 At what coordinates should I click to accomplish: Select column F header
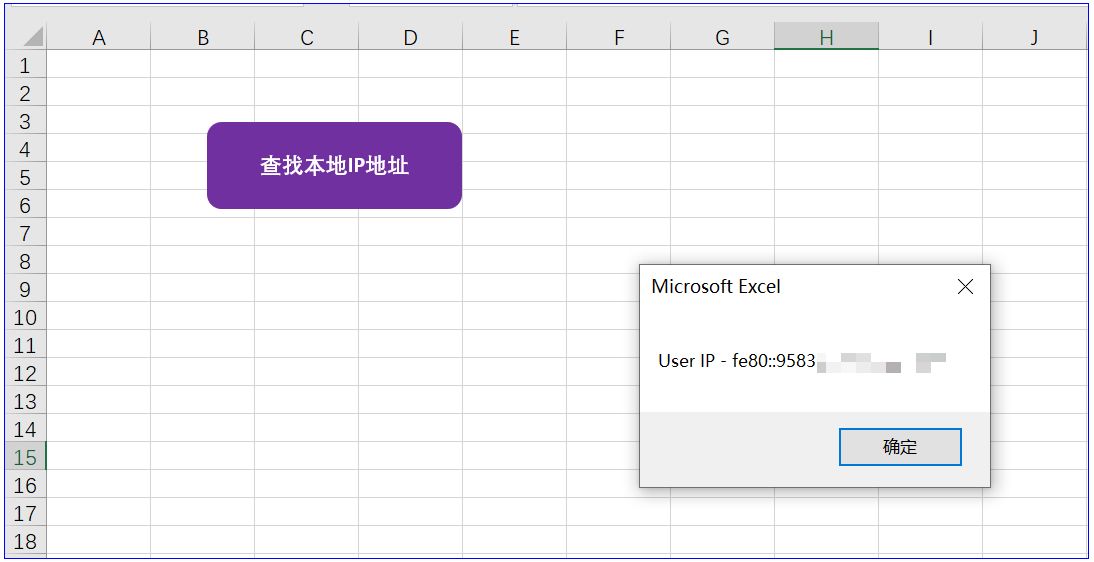pos(618,36)
